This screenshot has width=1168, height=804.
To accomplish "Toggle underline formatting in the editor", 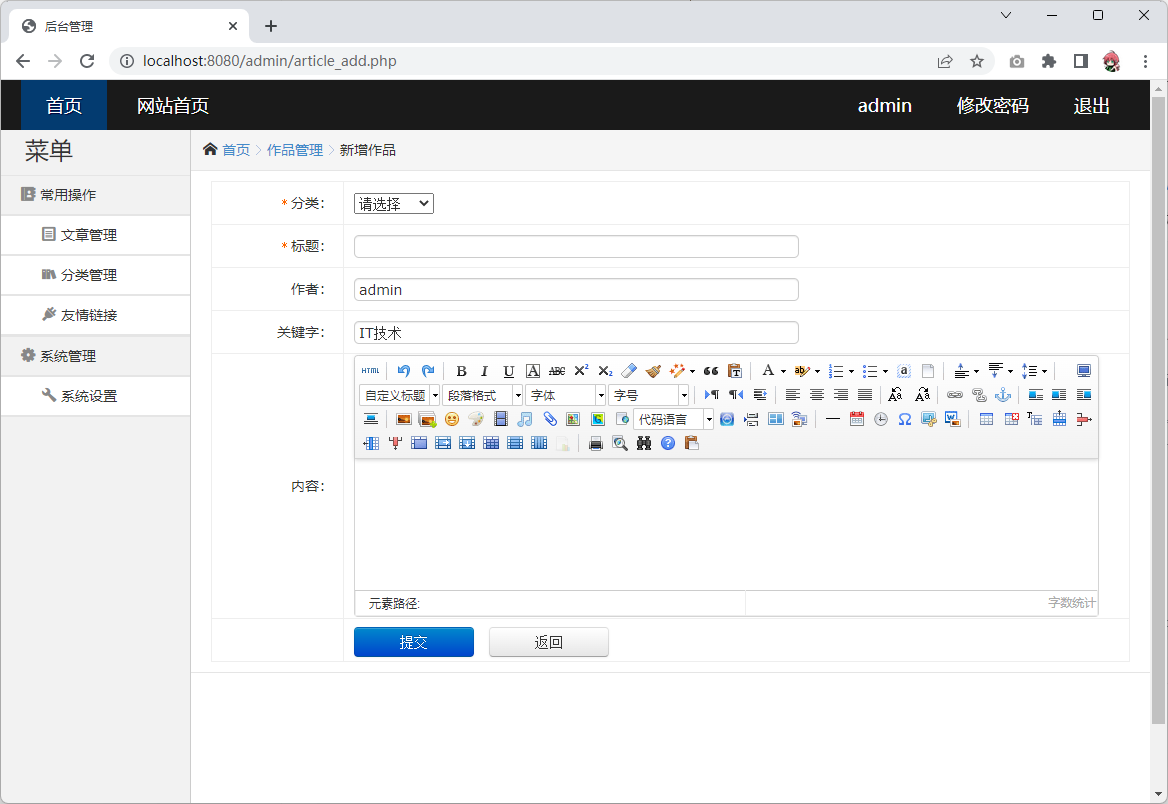I will point(509,371).
